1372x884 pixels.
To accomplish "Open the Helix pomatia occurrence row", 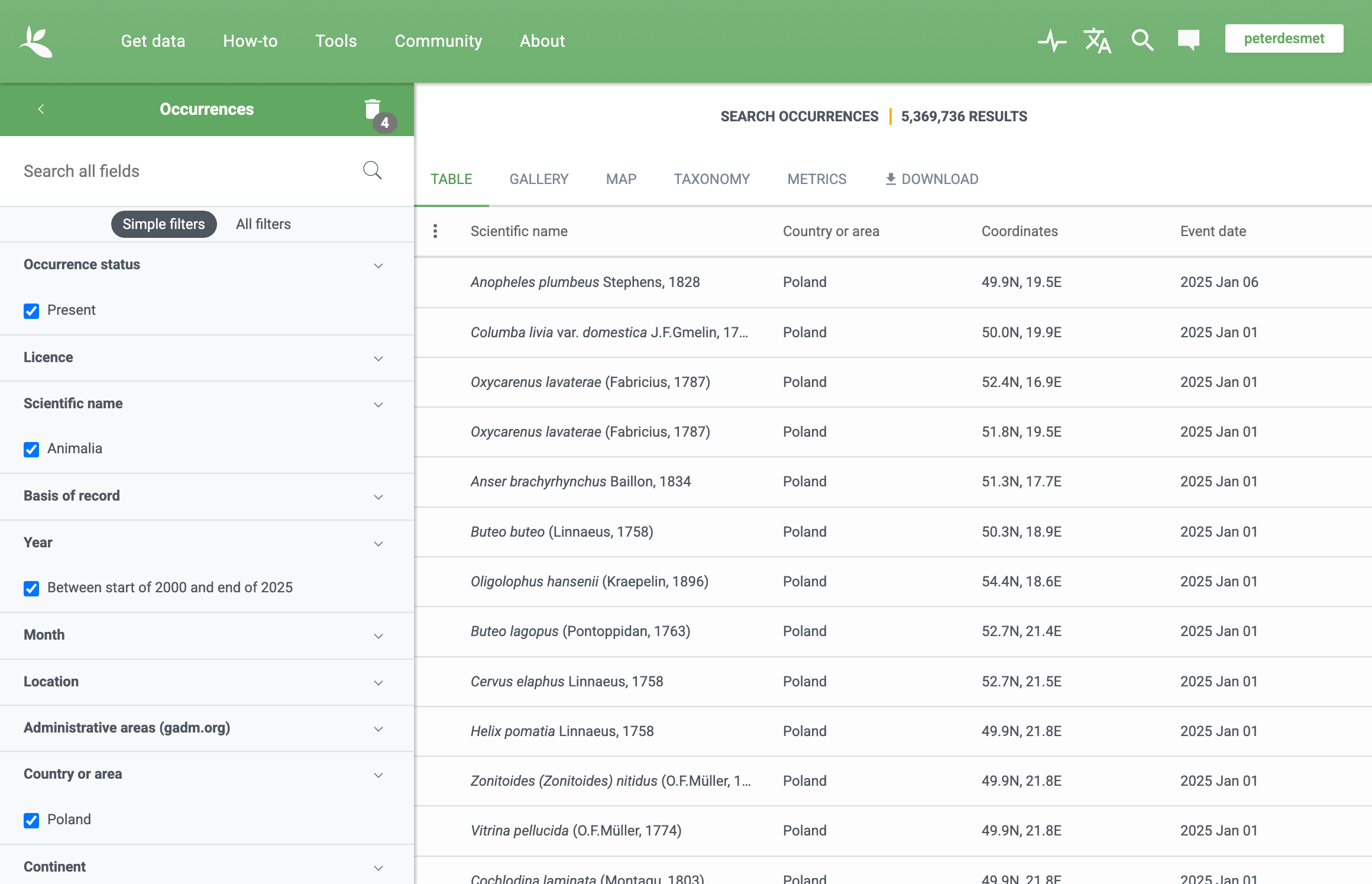I will click(893, 731).
